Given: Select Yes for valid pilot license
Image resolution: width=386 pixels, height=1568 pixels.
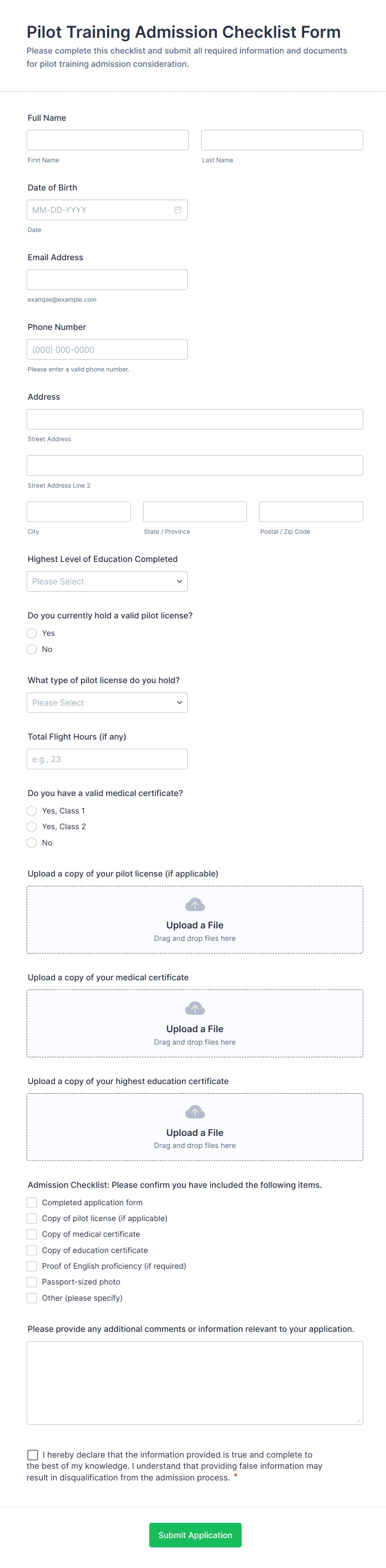Looking at the screenshot, I should 32,633.
